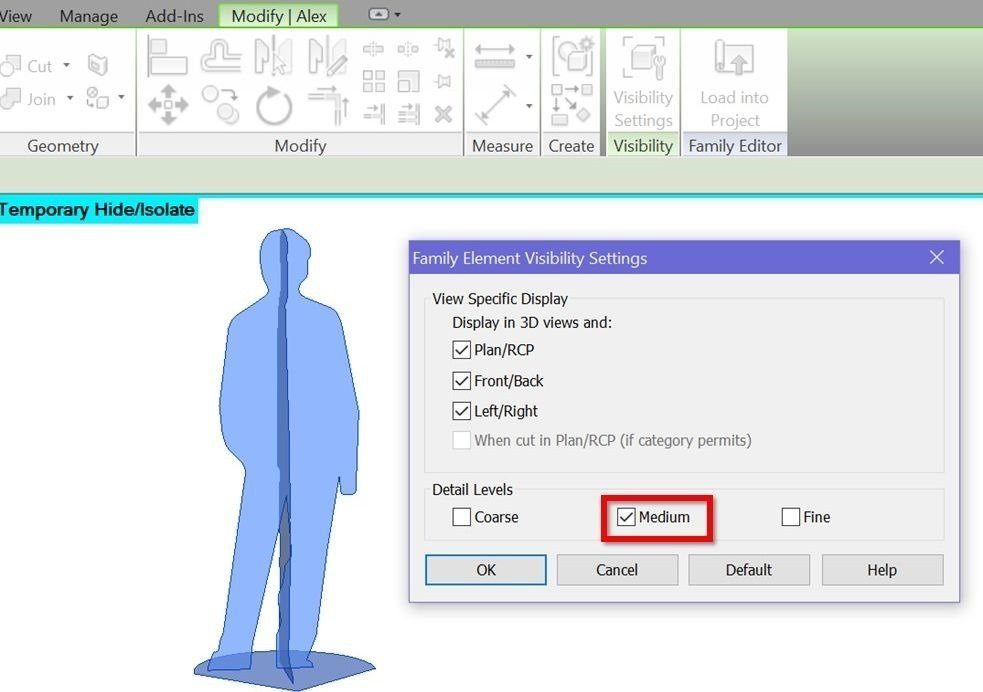The height and width of the screenshot is (692, 983).
Task: Close Family Element Visibility Settings dialog
Action: tap(937, 258)
